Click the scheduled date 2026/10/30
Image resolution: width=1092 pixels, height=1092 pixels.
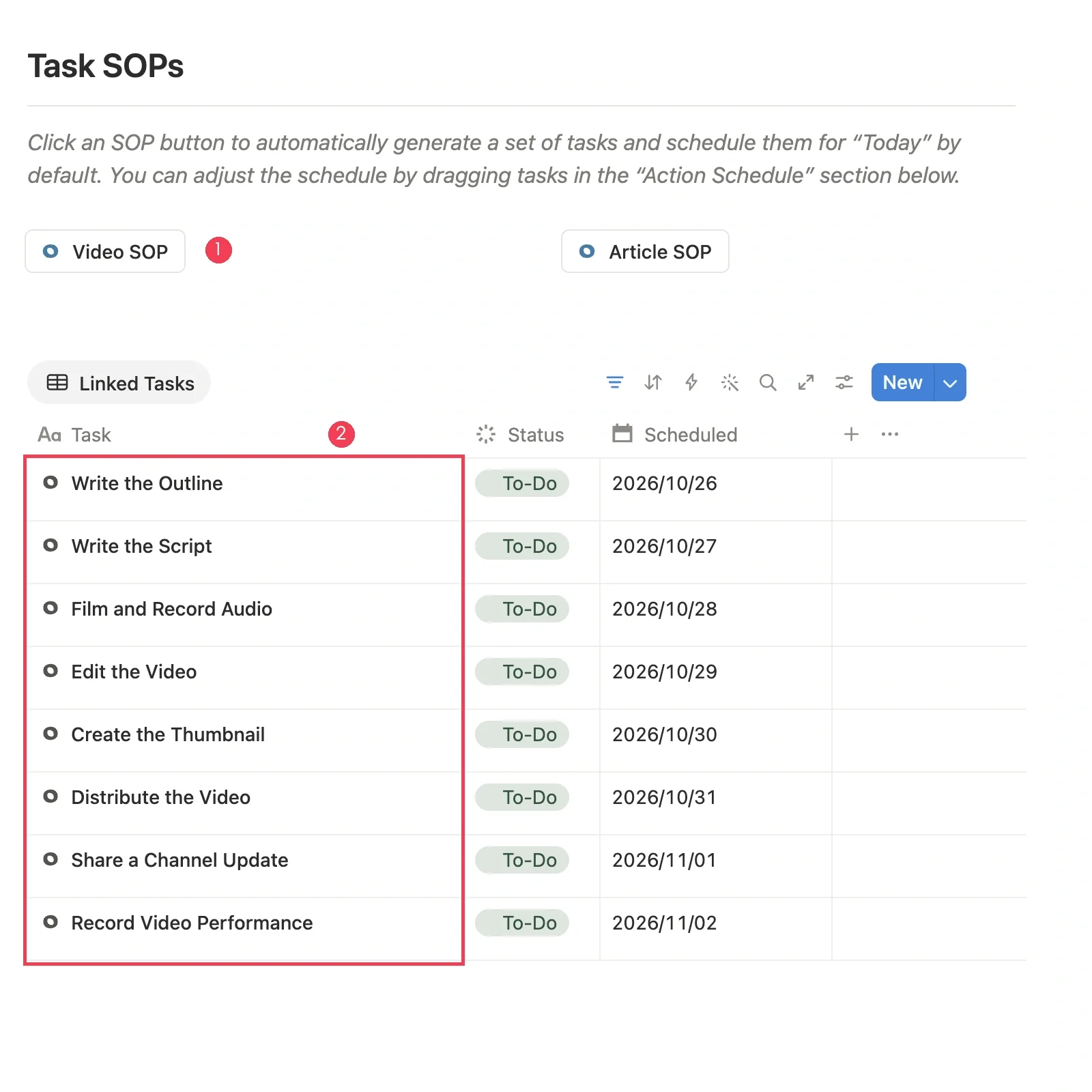coord(664,734)
